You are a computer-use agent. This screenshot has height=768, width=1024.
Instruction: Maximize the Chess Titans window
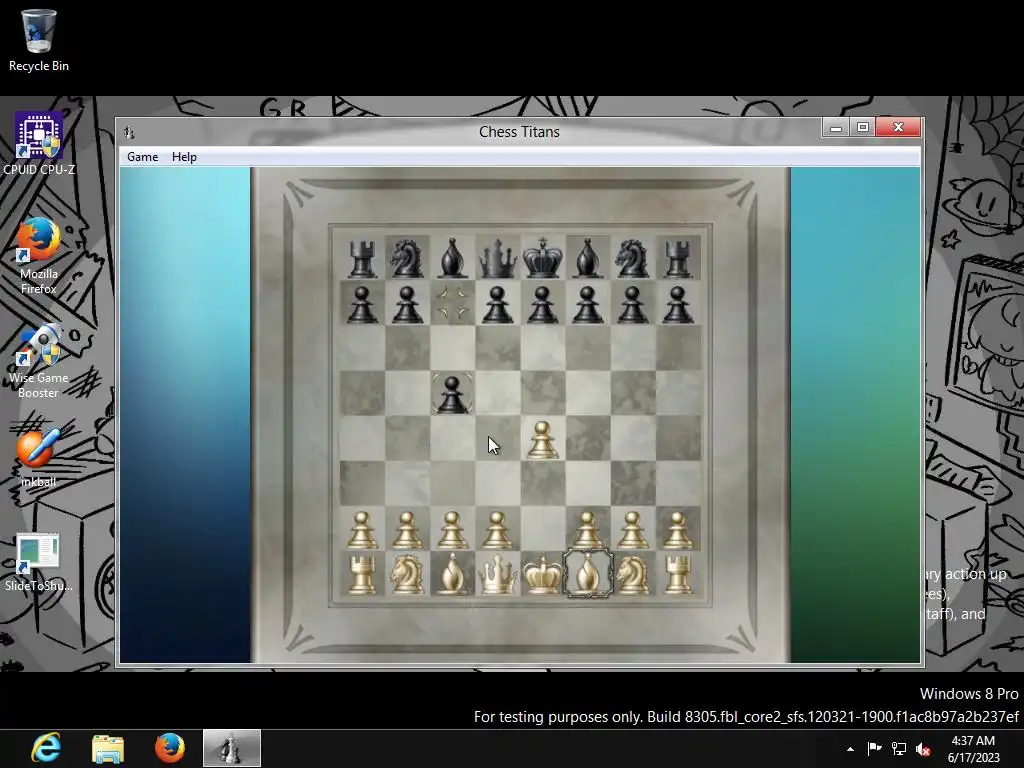click(x=863, y=127)
